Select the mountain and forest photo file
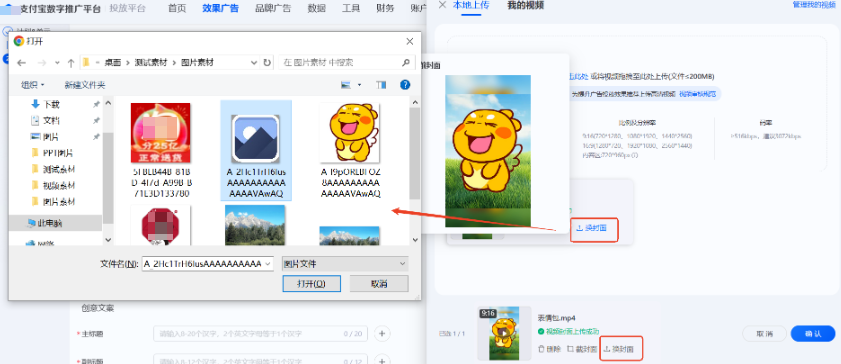The height and width of the screenshot is (364, 841). pos(255,225)
